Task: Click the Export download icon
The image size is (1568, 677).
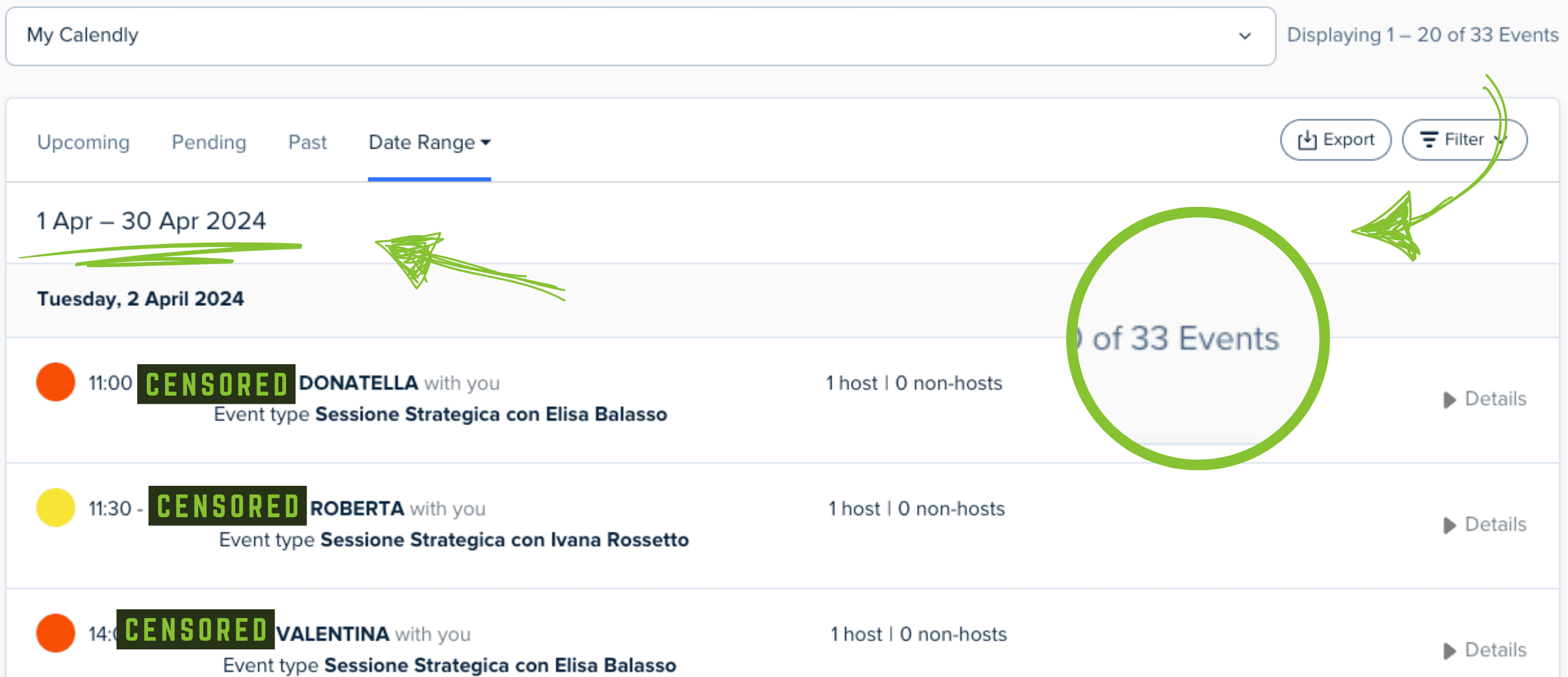Action: click(1307, 140)
